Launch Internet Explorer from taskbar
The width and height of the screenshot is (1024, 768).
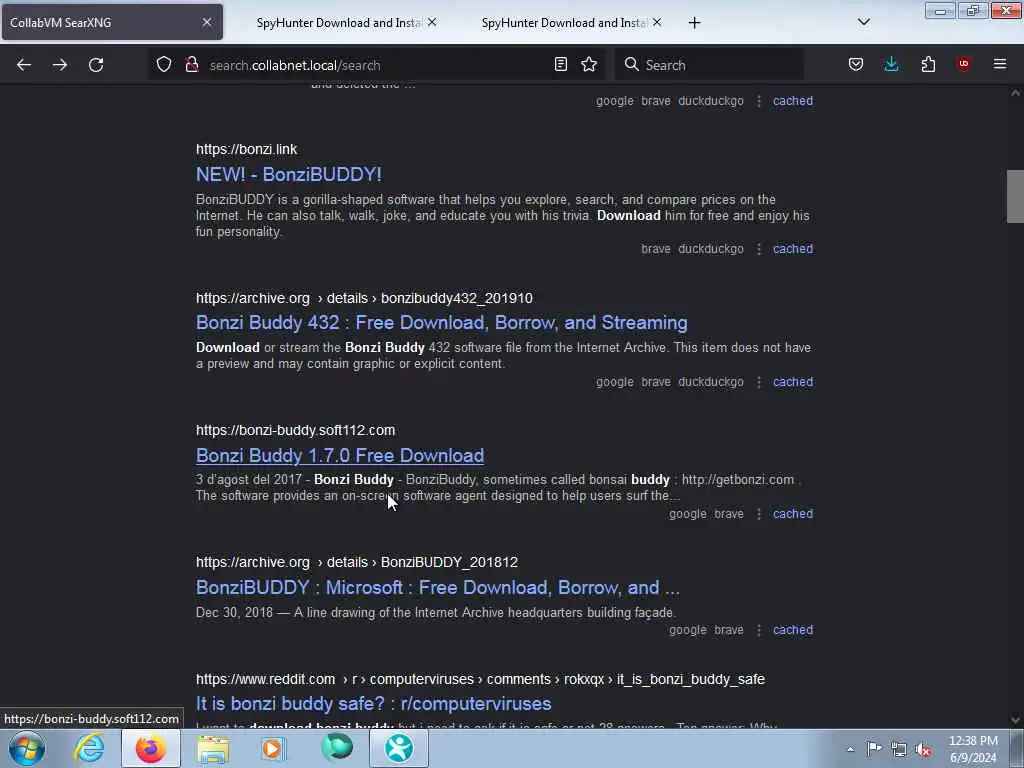point(89,748)
